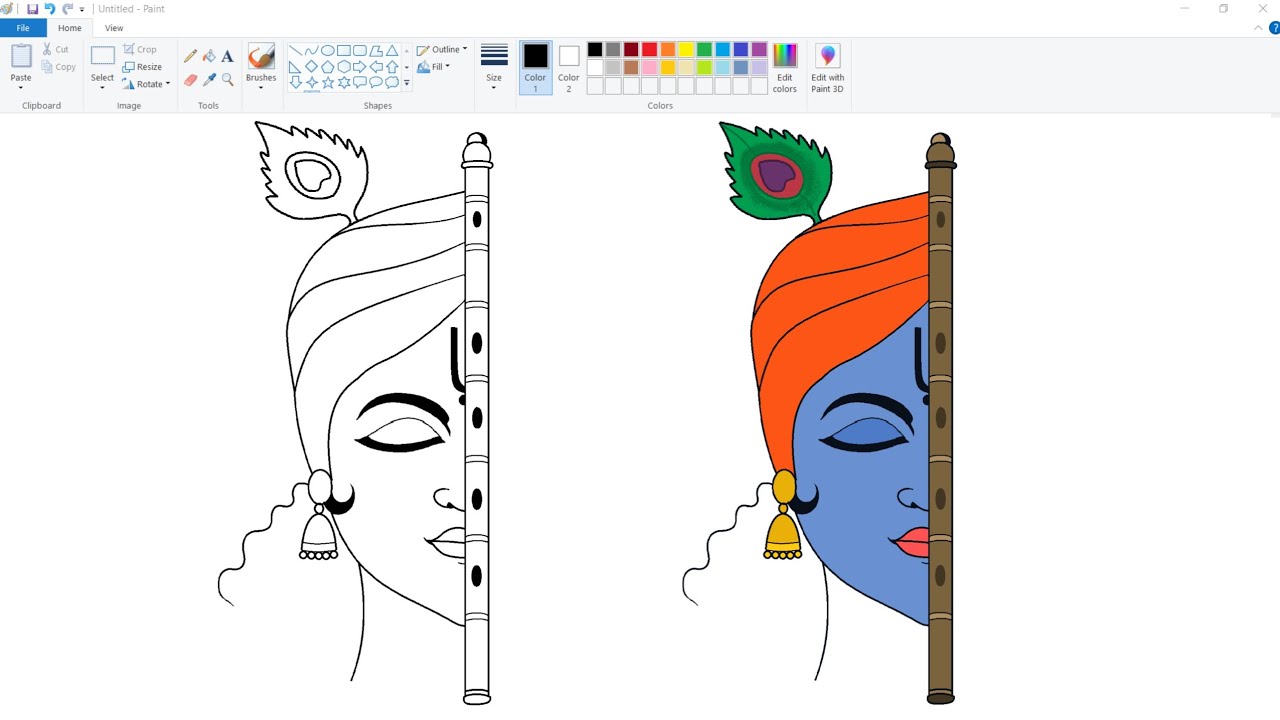Click the Copy button
1280x720 pixels.
click(59, 67)
